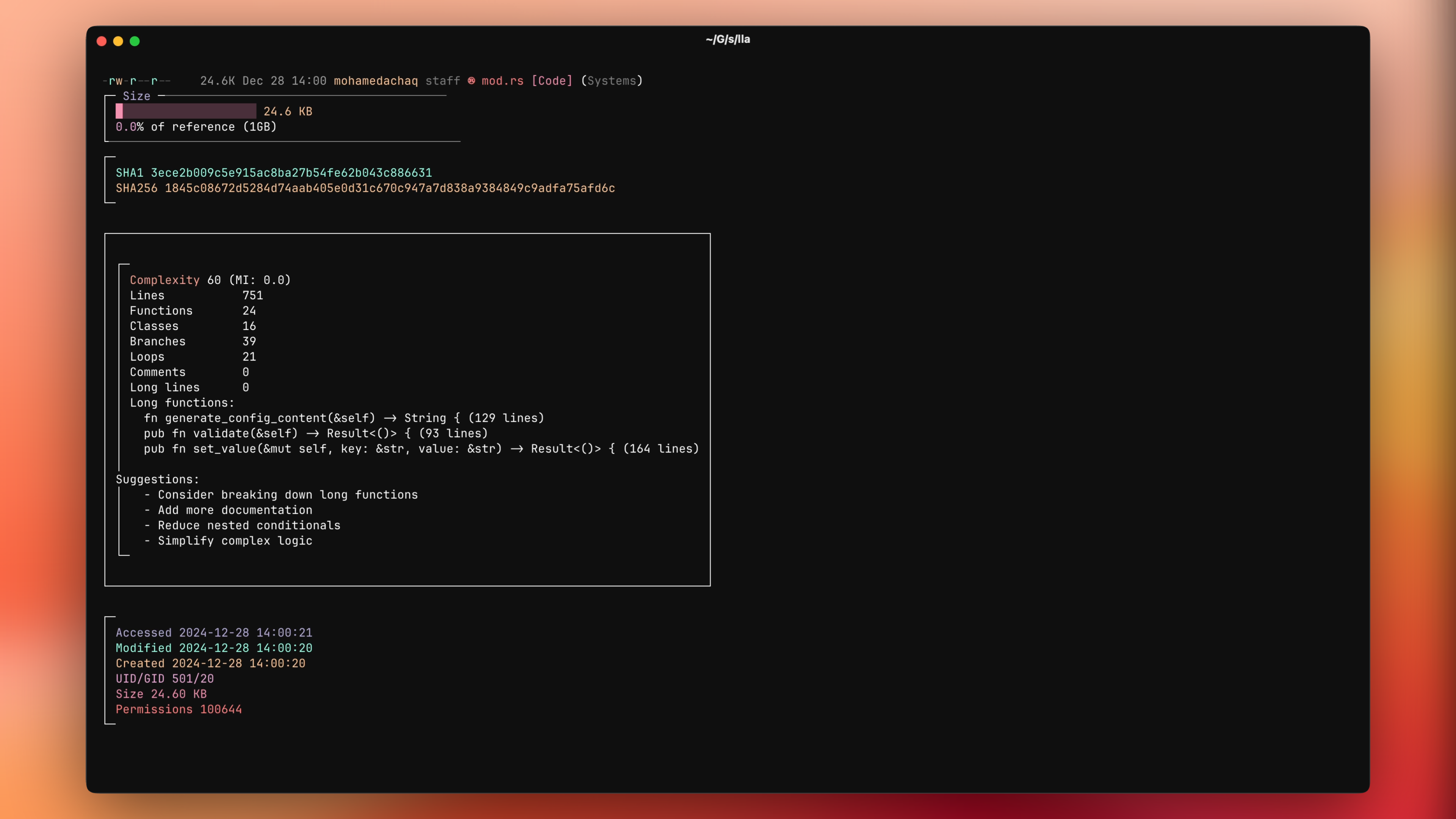Screen dimensions: 1456x819
Task: Click the Branches 39 row
Action: (x=193, y=341)
